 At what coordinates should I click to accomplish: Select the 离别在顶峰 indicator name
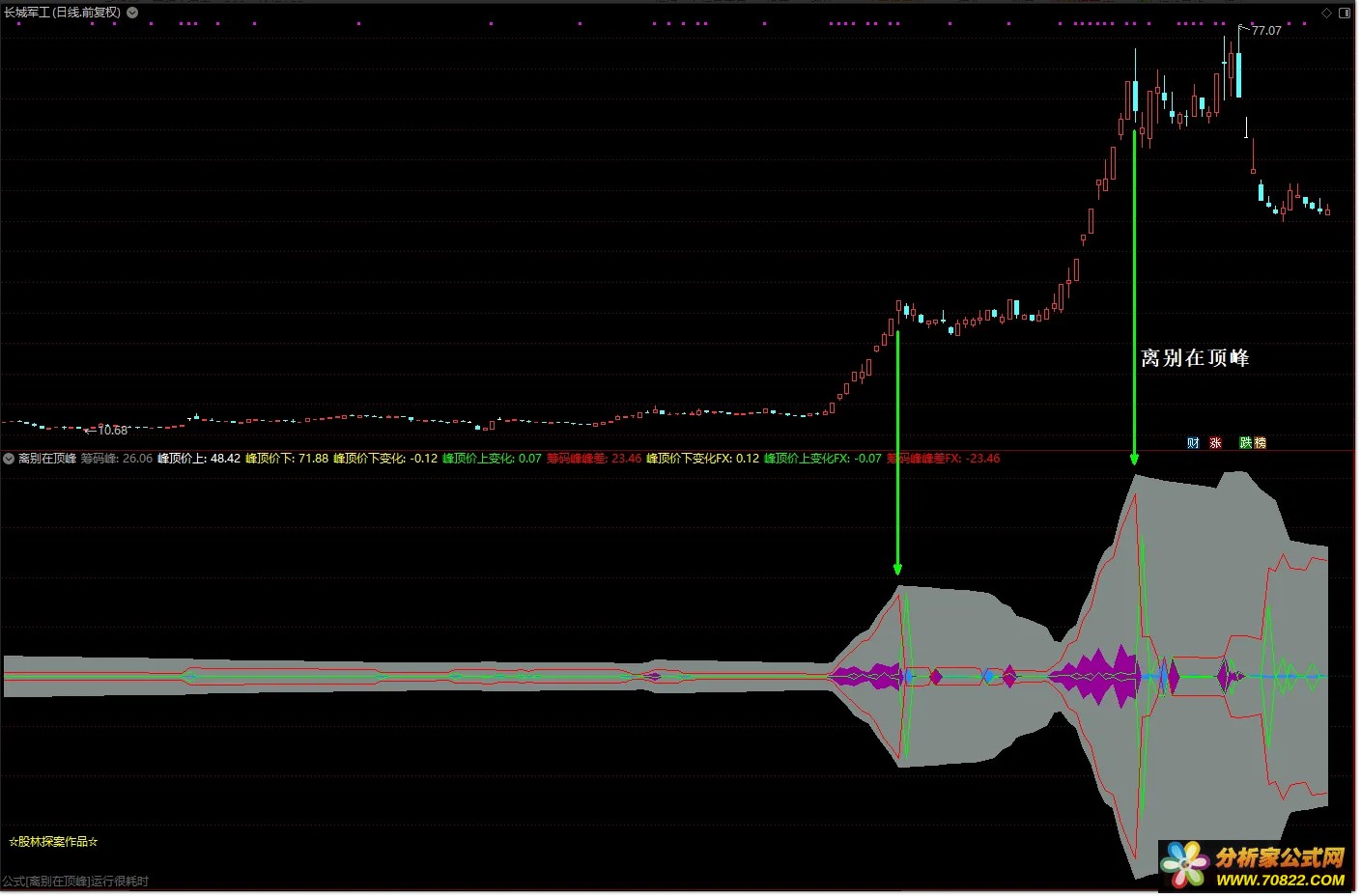point(47,459)
